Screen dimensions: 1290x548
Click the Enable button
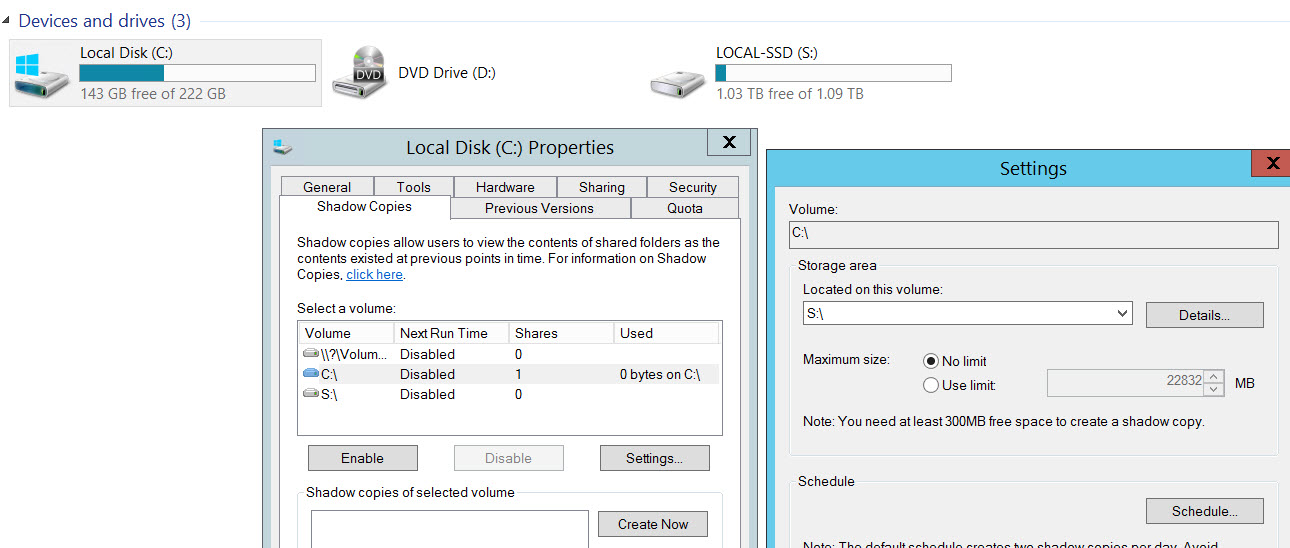(x=362, y=458)
